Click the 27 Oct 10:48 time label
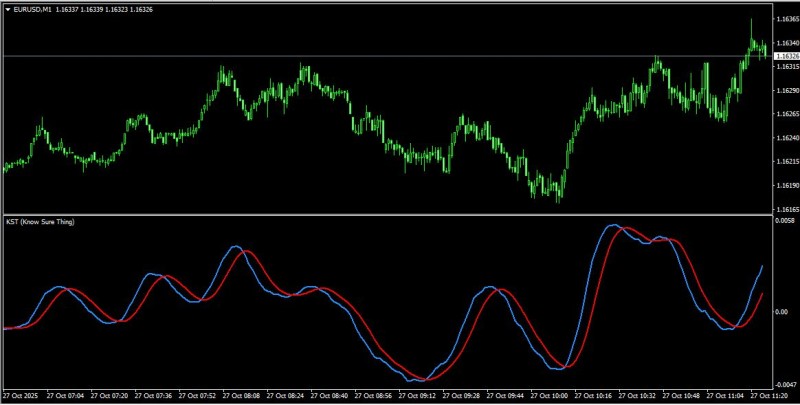 [681, 396]
